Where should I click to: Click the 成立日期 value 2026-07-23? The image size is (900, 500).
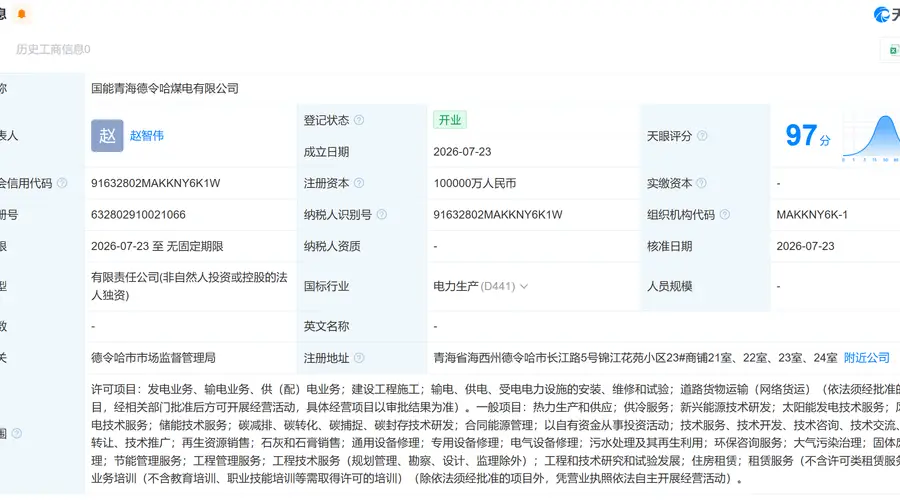point(462,152)
